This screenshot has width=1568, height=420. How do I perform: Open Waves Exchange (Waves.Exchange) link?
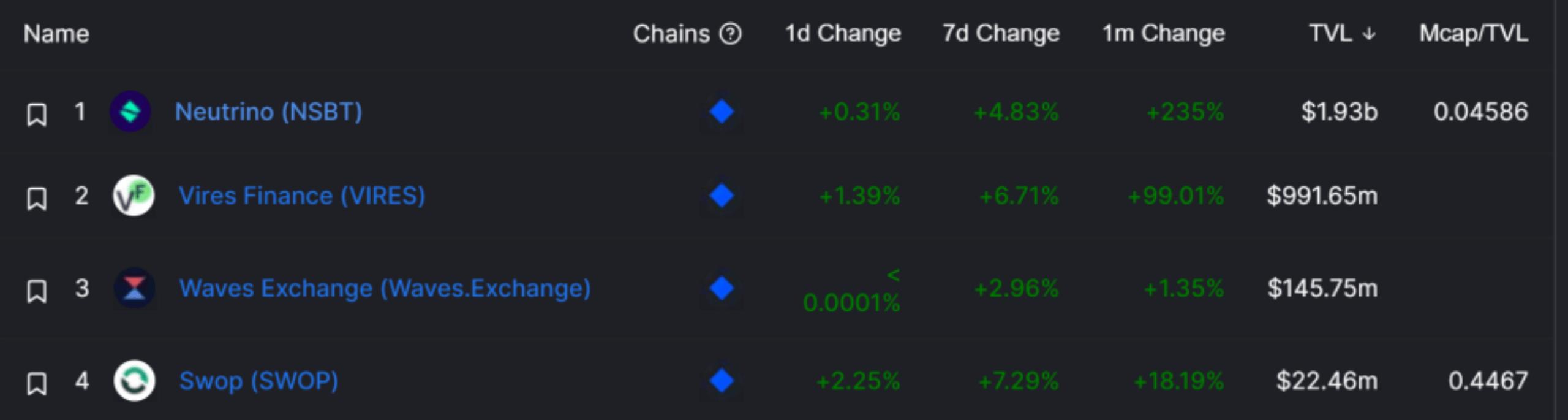385,288
